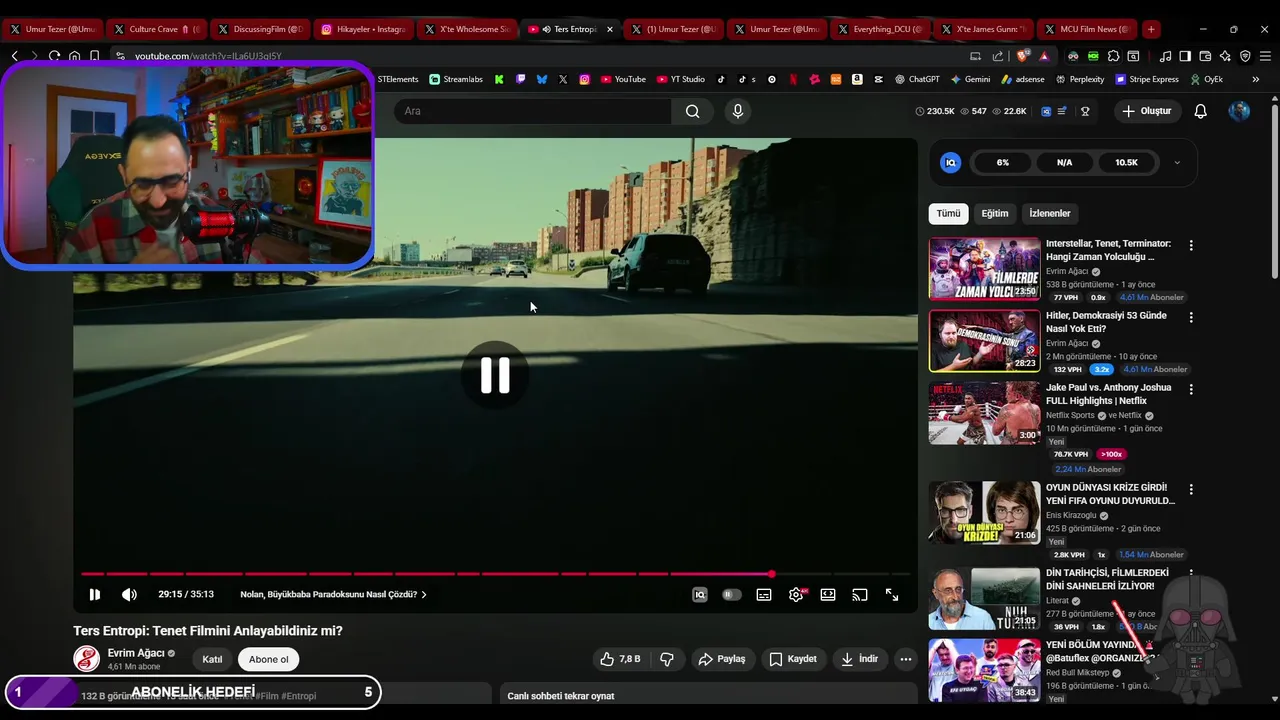This screenshot has height=720, width=1280.
Task: Cast video using the Cast icon
Action: coord(860,594)
